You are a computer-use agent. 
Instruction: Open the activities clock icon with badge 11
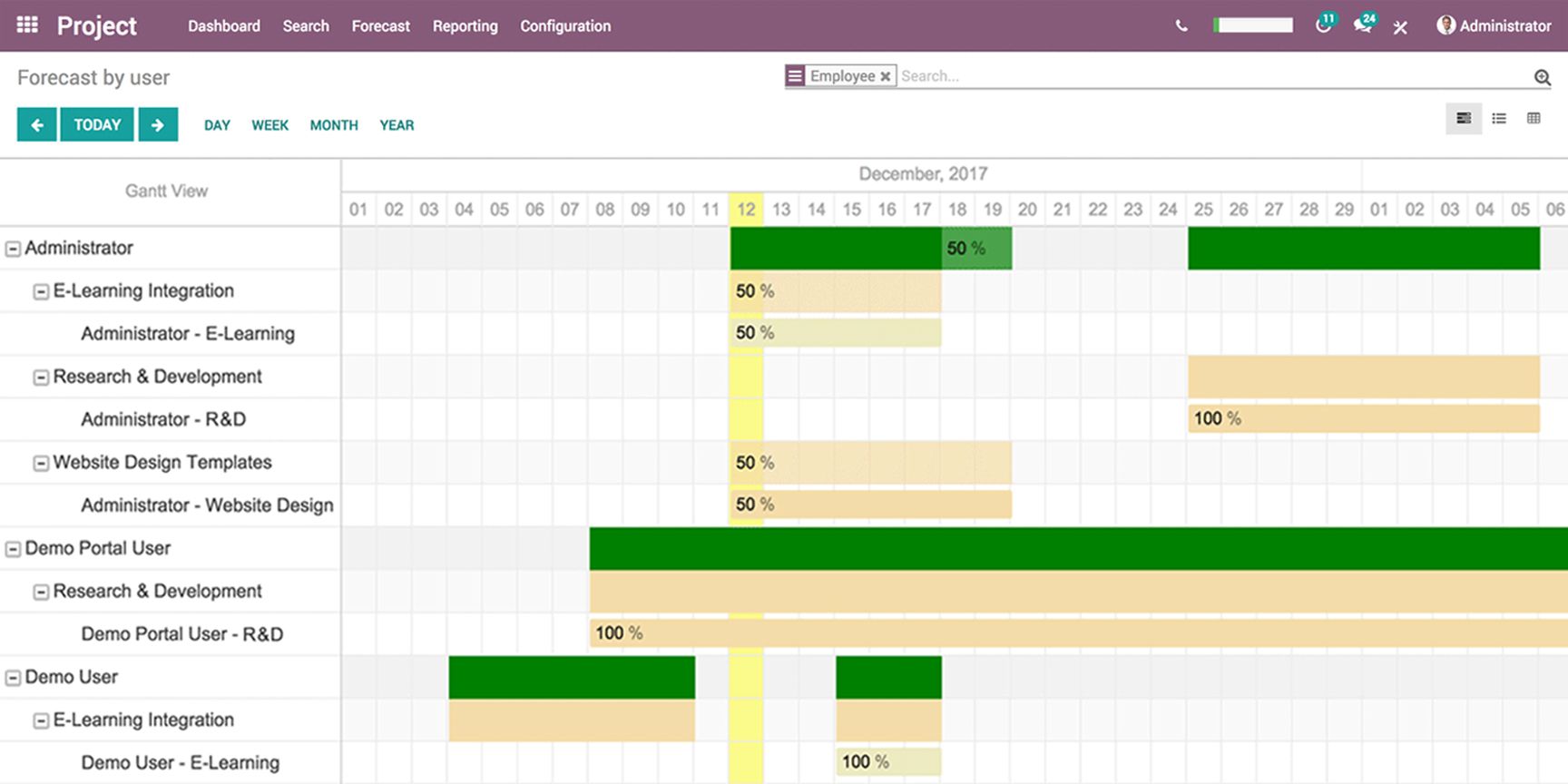(x=1324, y=25)
